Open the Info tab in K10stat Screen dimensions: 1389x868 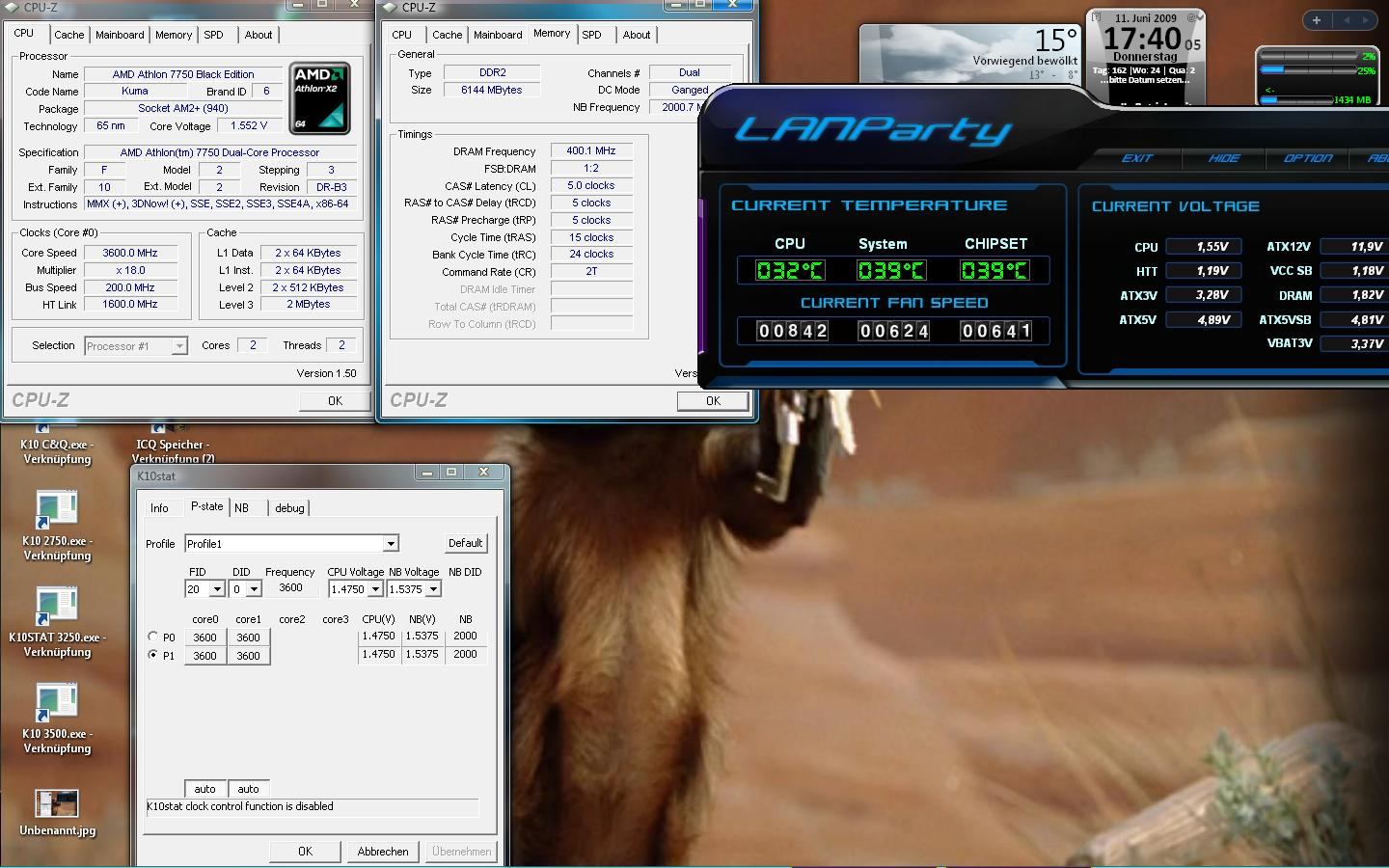pyautogui.click(x=159, y=508)
